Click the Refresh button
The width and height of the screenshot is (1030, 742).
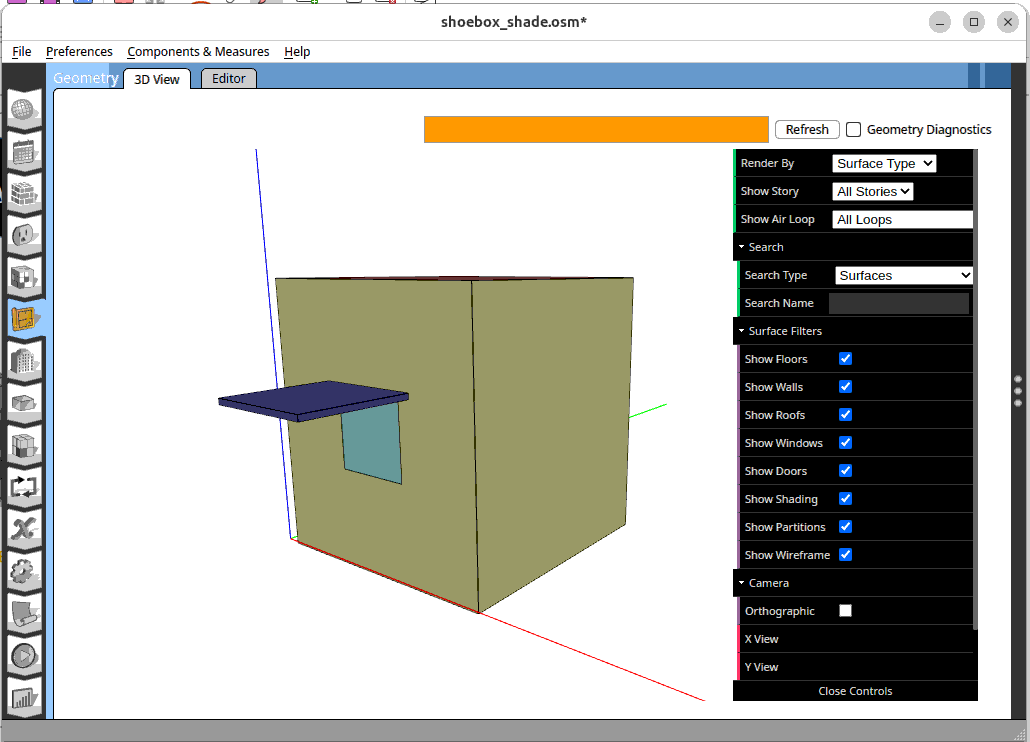[806, 129]
